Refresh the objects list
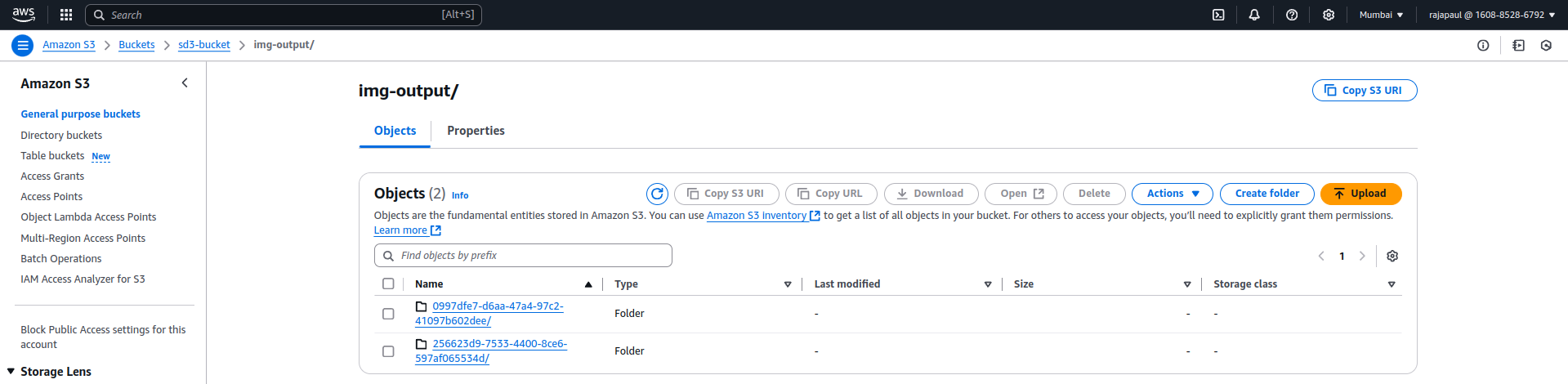The width and height of the screenshot is (1568, 384). click(x=657, y=194)
